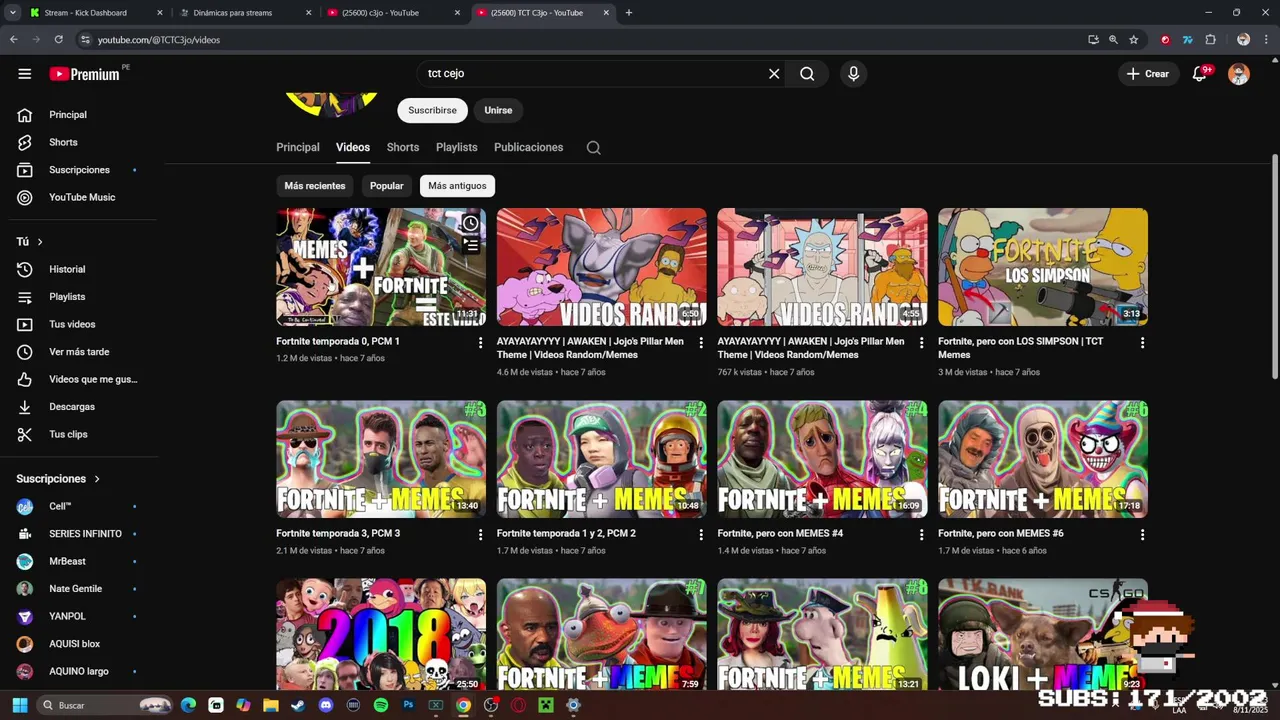Add first video to queue overlay
1280x720 pixels.
click(470, 245)
